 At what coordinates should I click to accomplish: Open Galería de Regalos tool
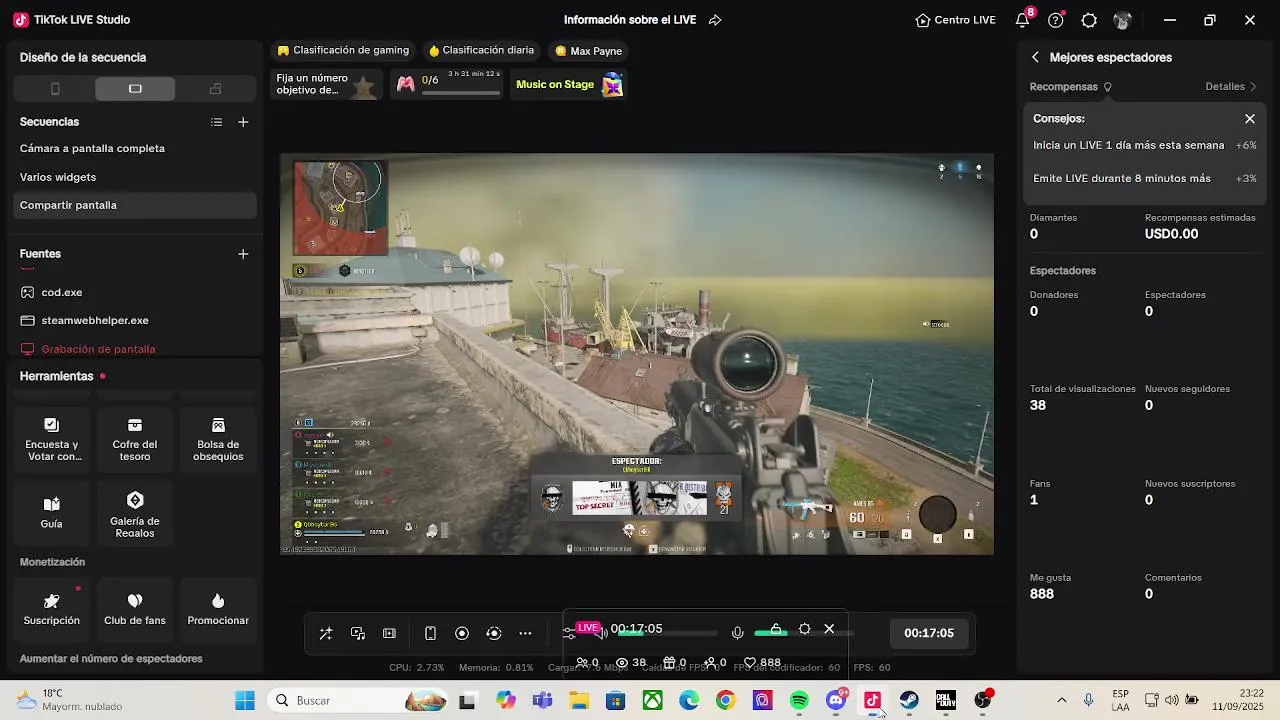[x=135, y=513]
